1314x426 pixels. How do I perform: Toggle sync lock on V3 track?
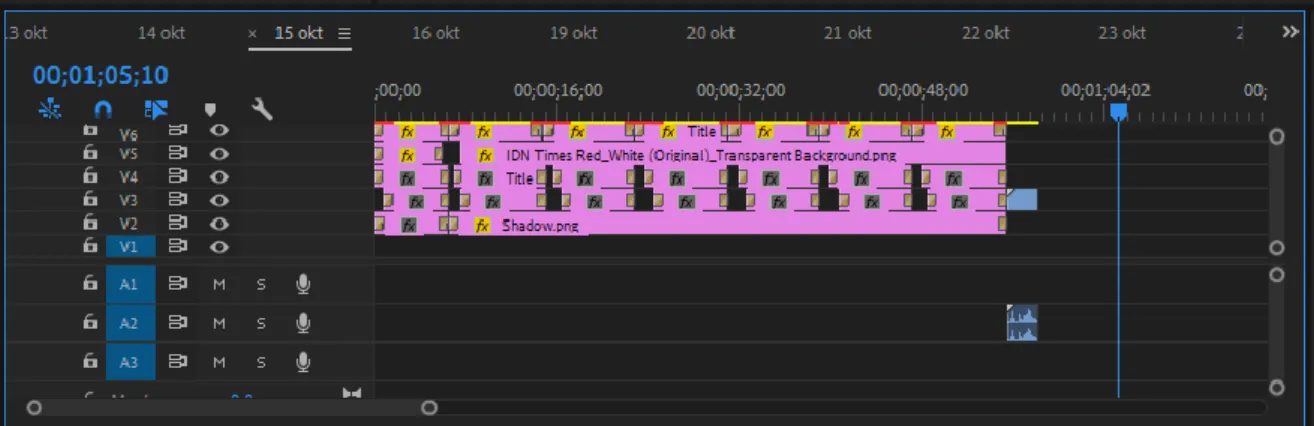point(178,200)
